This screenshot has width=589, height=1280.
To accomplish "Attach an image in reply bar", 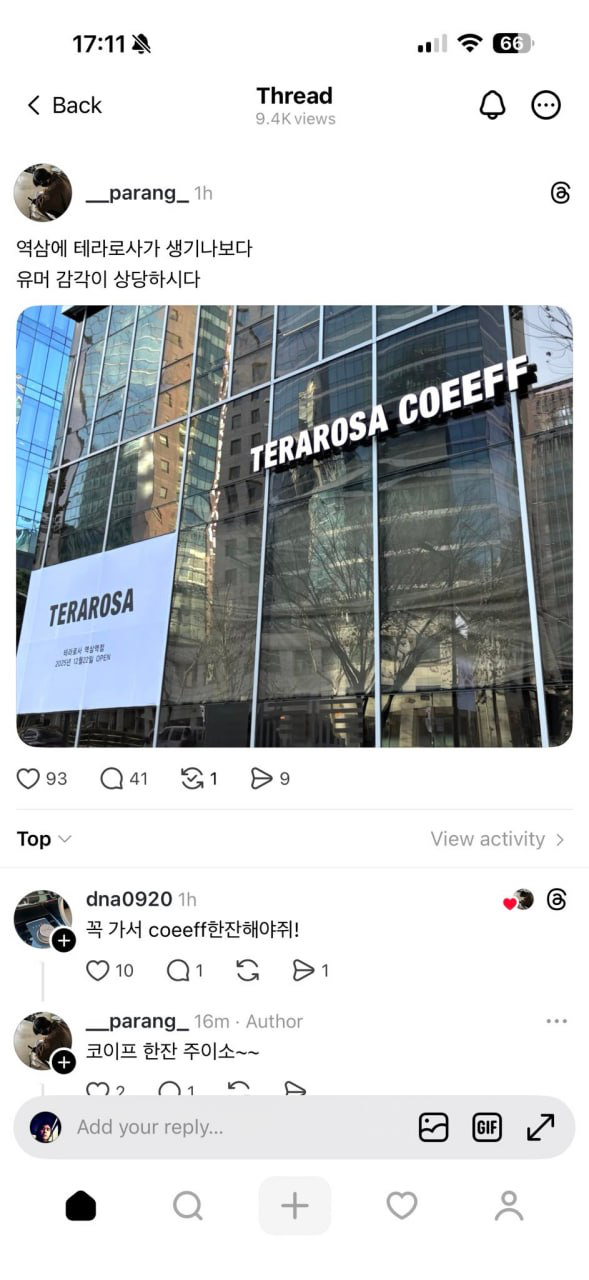I will 433,1127.
